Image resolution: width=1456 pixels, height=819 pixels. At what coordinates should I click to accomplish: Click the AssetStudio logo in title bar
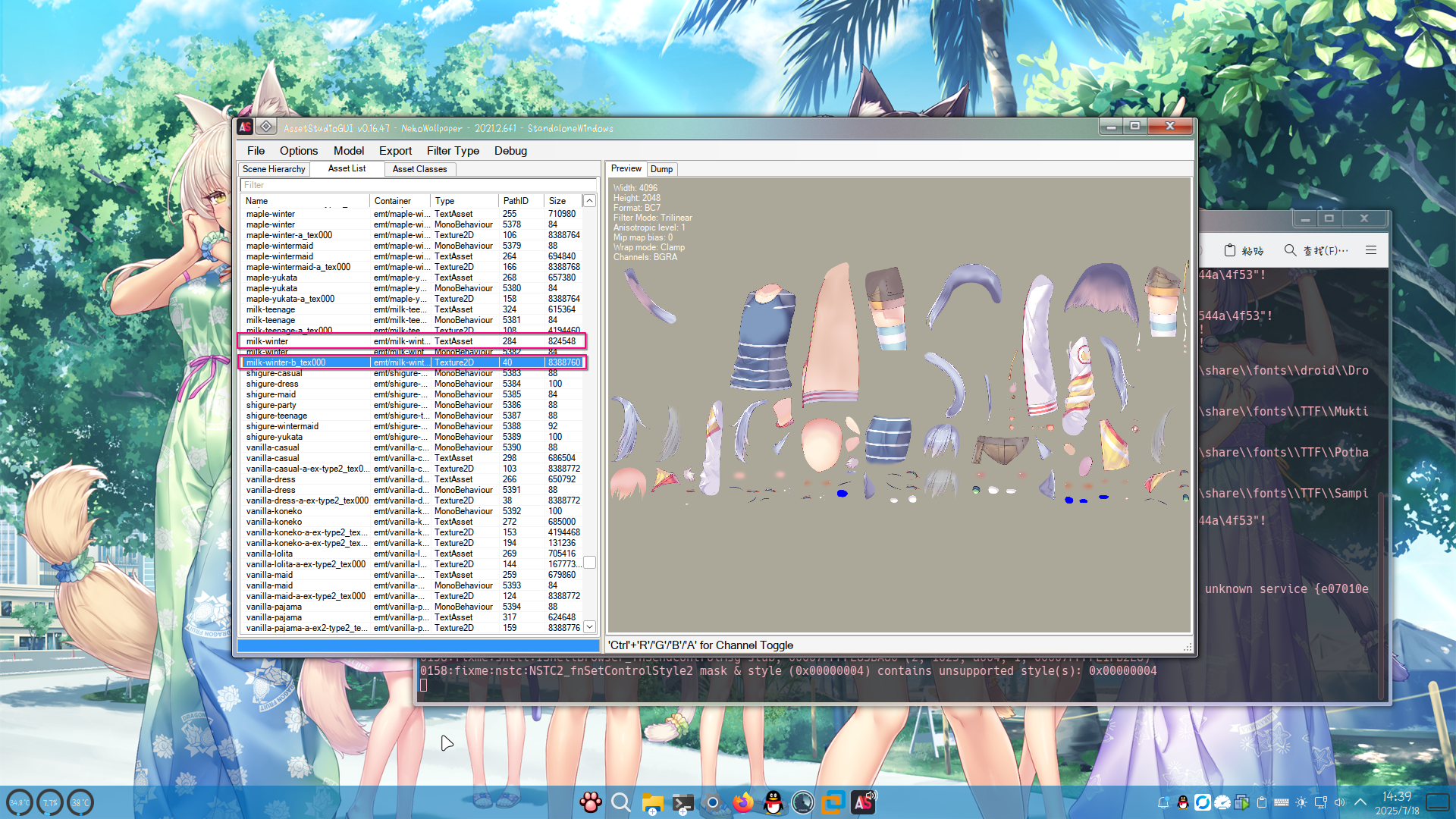coord(245,127)
